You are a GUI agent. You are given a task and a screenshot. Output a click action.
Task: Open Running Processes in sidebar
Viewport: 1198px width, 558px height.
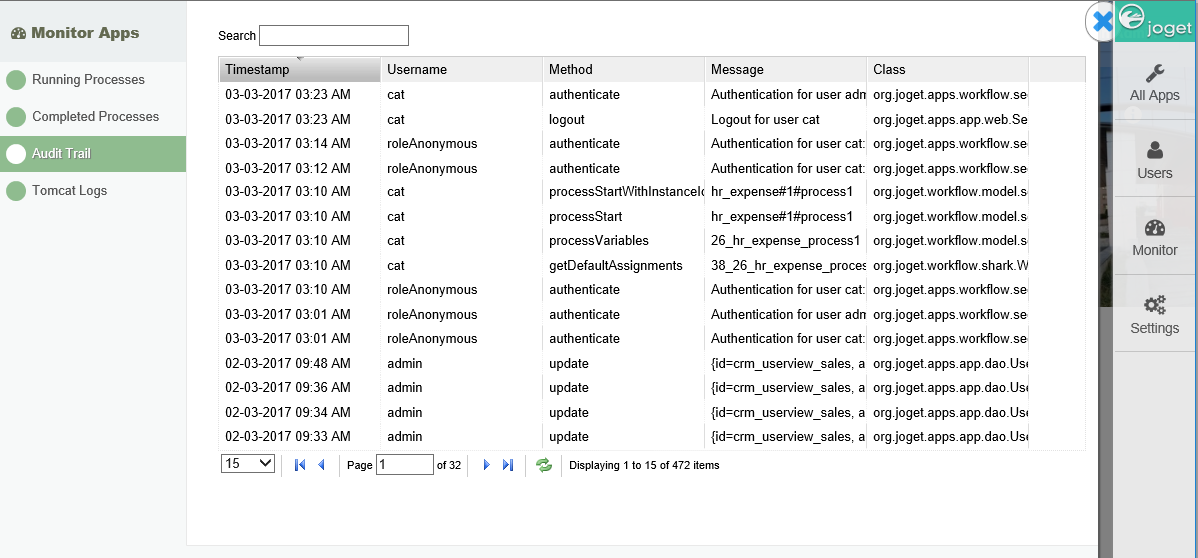(88, 80)
